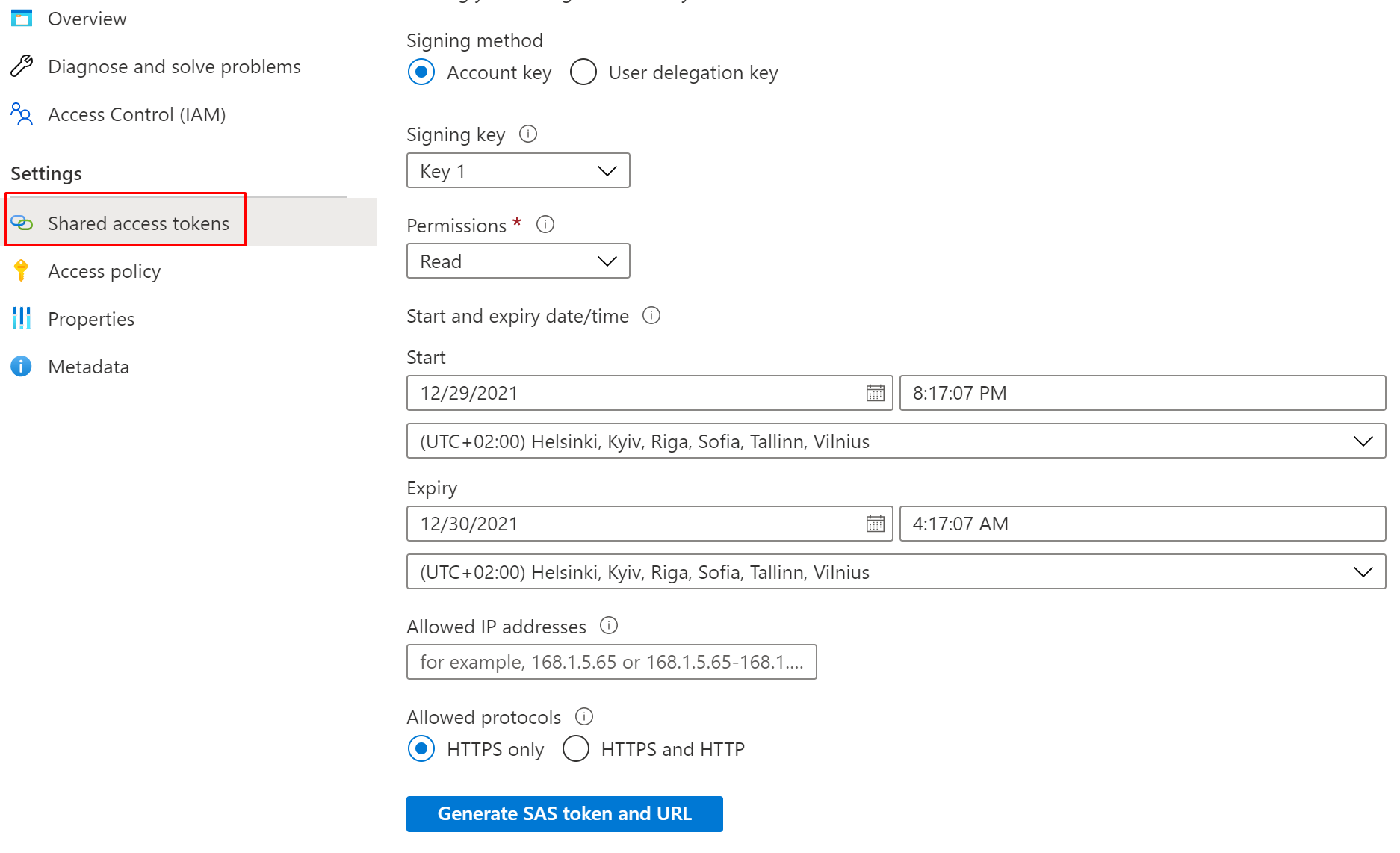Expand the Start time zone dropdown
This screenshot has width=1400, height=853.
pos(895,441)
